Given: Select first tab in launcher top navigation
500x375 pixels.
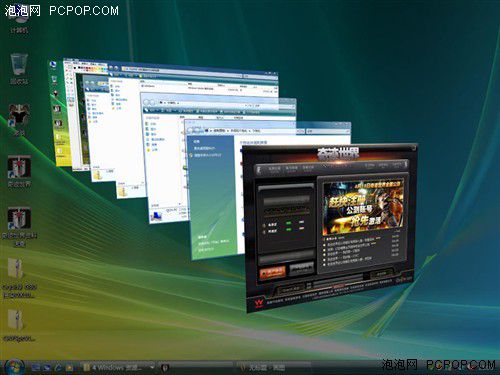Looking at the screenshot, I should 274,169.
